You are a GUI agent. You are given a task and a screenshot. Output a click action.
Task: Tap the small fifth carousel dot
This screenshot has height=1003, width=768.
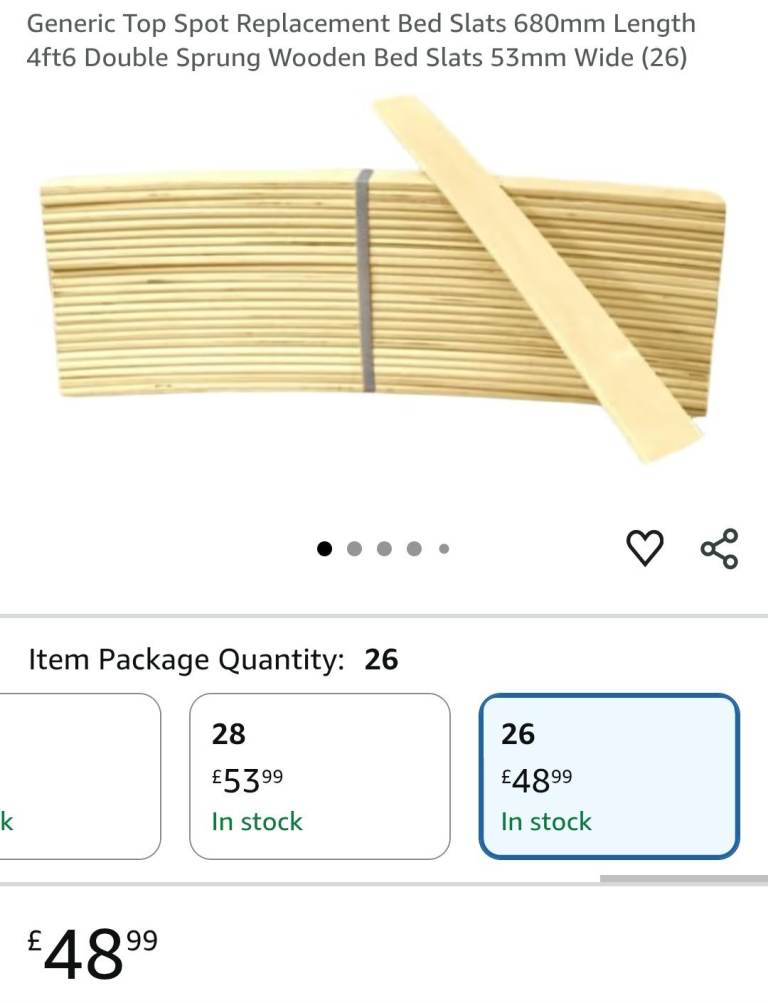pyautogui.click(x=444, y=548)
